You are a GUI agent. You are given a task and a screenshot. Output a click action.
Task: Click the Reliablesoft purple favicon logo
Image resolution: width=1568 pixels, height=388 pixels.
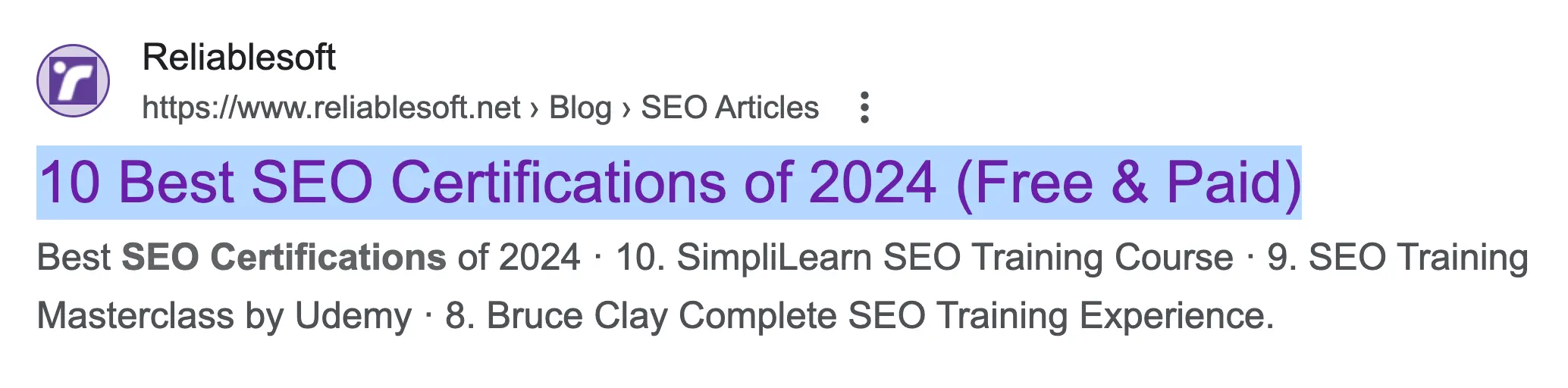click(x=73, y=80)
